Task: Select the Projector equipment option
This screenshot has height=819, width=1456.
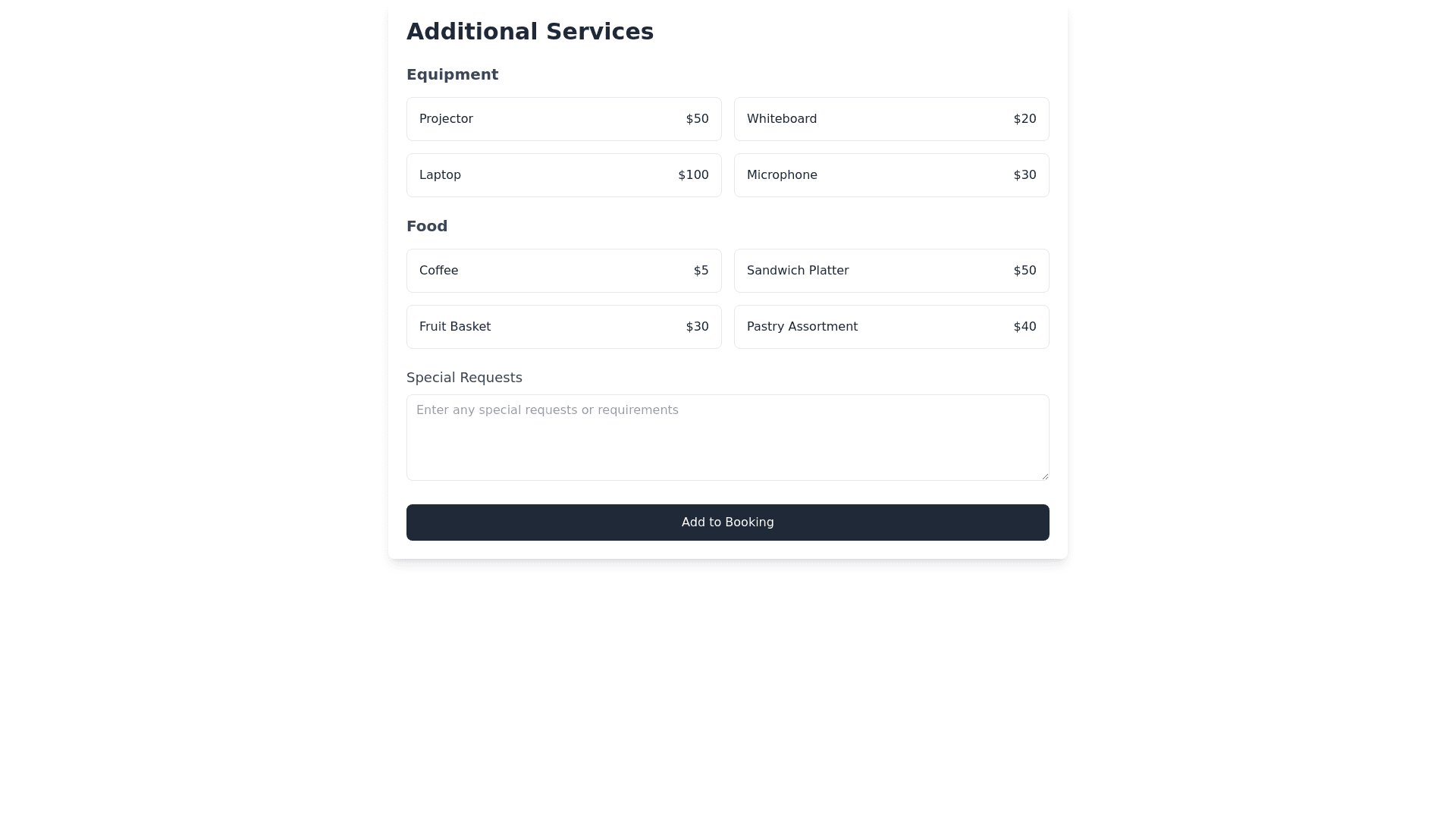Action: click(x=563, y=119)
